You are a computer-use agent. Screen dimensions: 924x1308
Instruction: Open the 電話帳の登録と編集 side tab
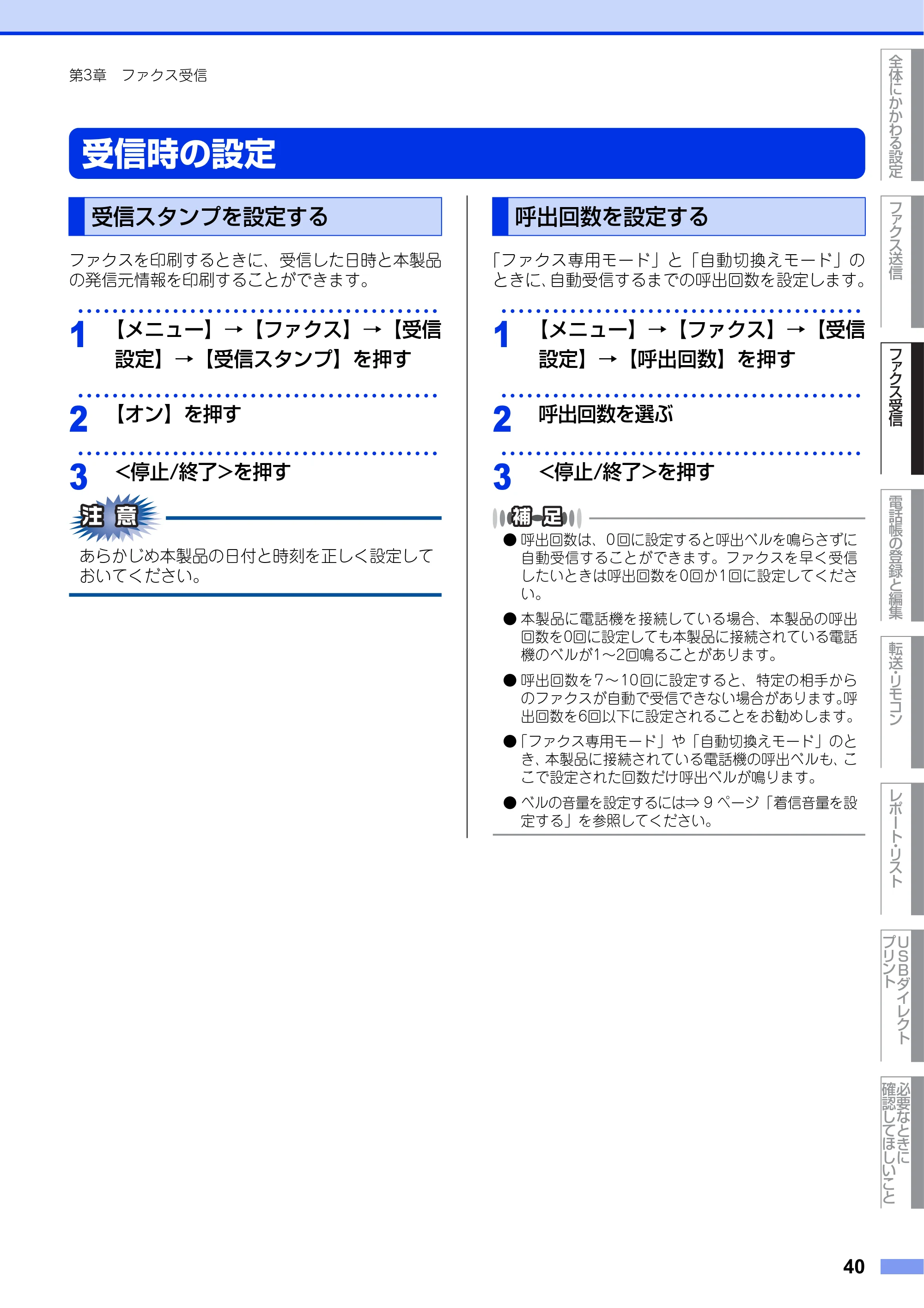pyautogui.click(x=902, y=555)
